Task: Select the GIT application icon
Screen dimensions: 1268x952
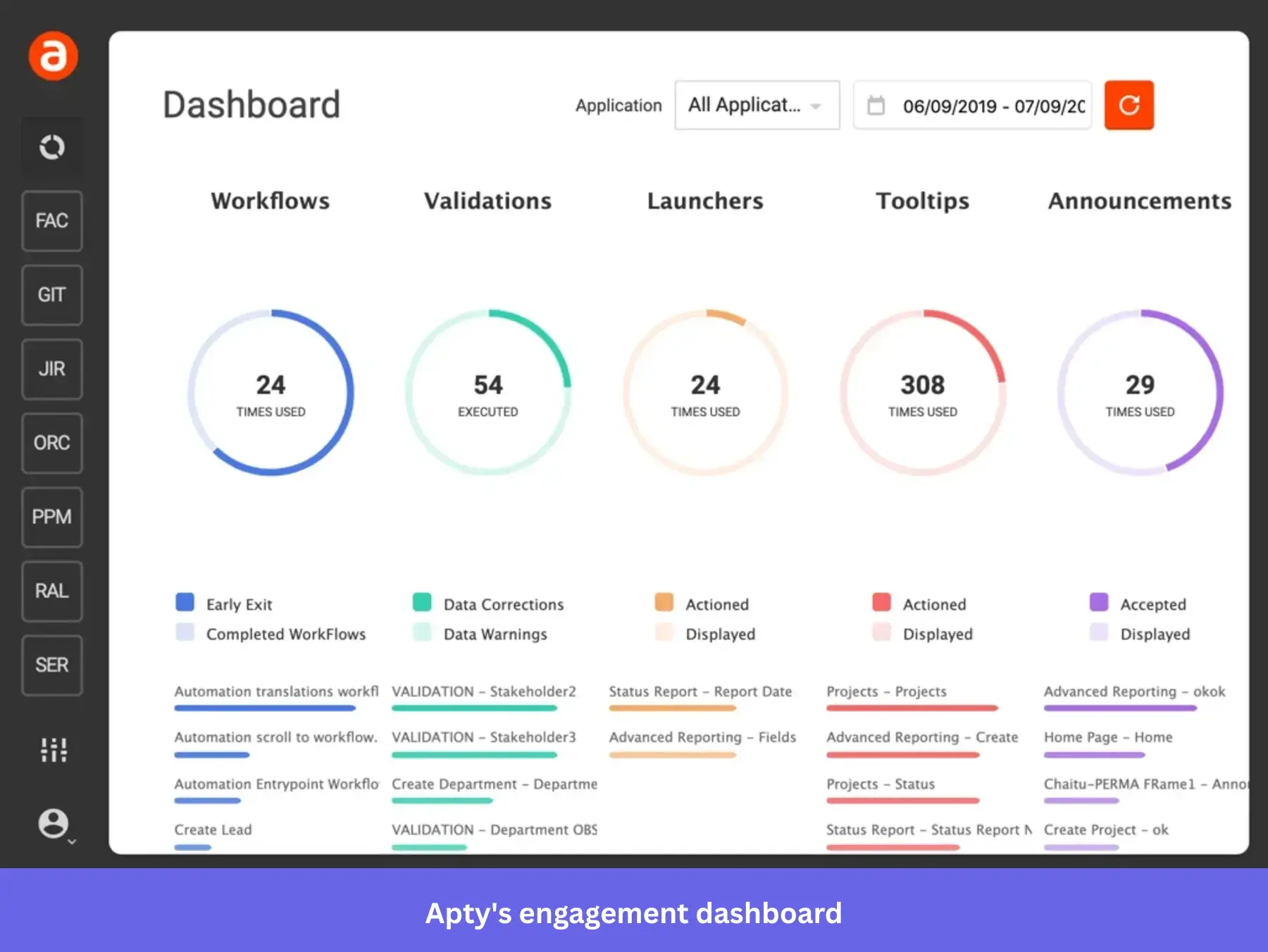Action: (52, 295)
